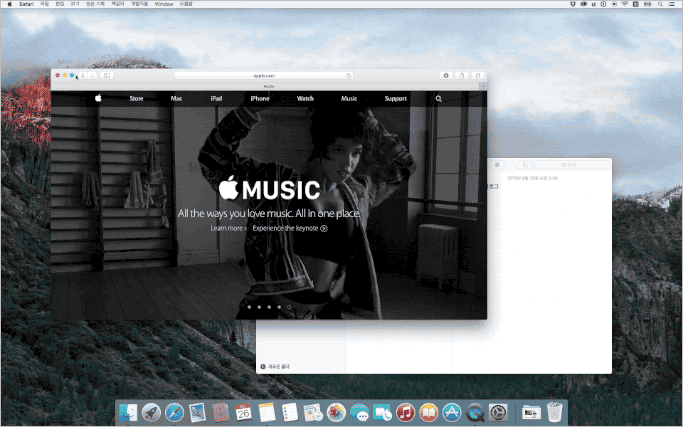683x427 pixels.
Task: Click new folder plus button in Notes window
Action: (263, 366)
